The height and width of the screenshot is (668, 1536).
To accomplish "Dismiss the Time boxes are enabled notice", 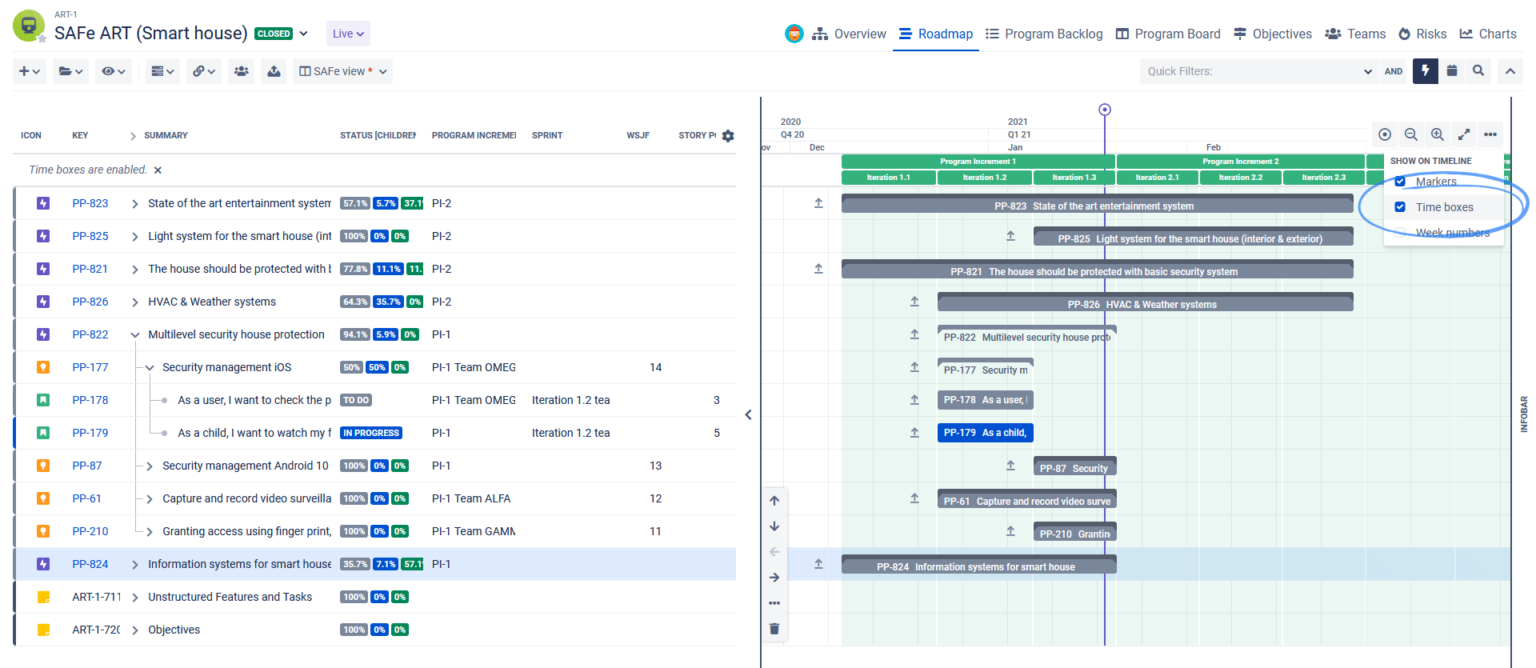I will click(x=157, y=169).
